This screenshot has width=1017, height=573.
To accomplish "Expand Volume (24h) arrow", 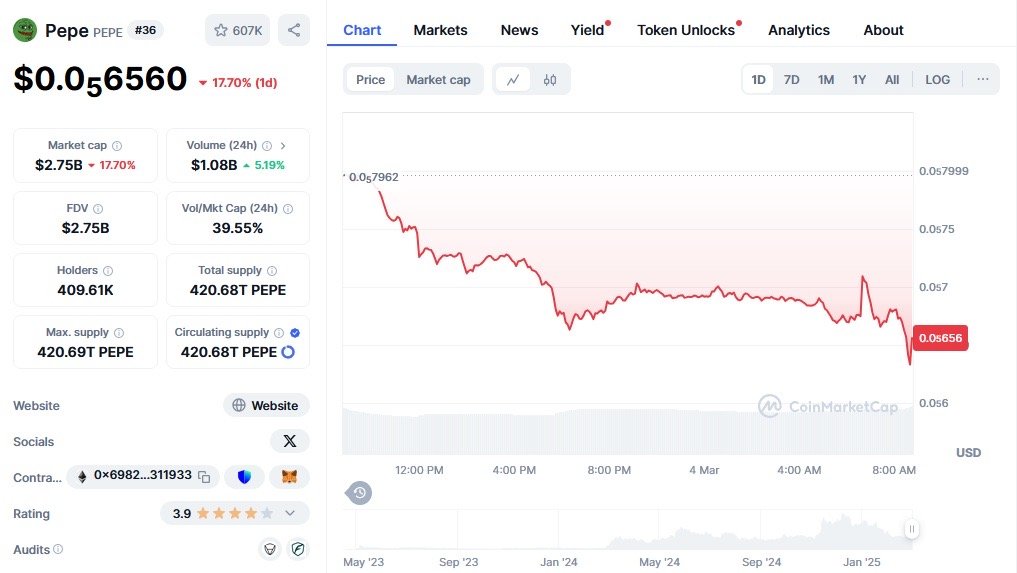I will pos(283,146).
